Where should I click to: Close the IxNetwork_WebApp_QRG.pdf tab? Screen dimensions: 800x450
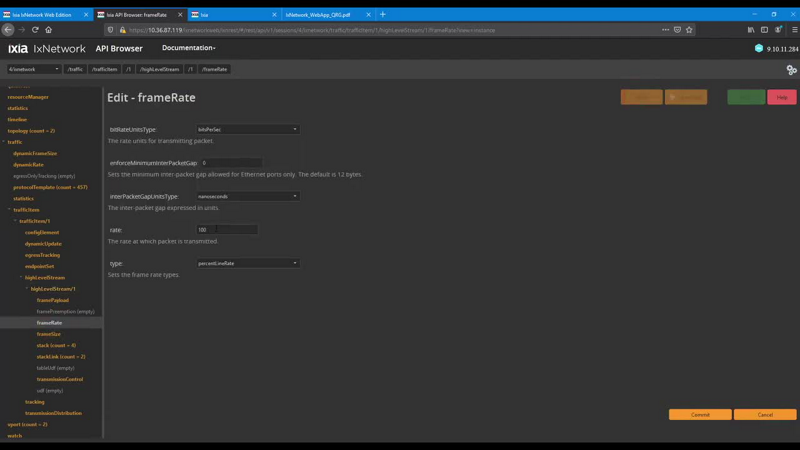point(368,15)
